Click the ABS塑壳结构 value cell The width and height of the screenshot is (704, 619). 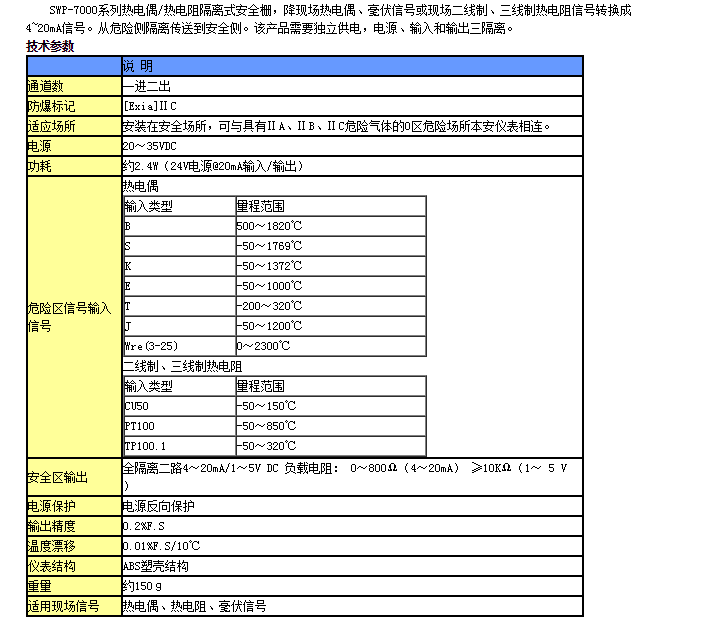[155, 566]
